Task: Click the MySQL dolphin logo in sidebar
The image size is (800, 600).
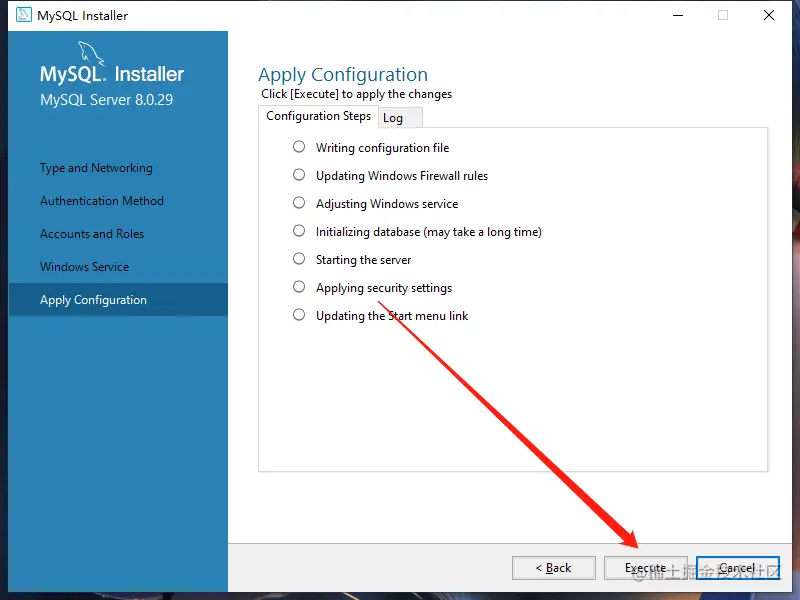Action: [x=91, y=53]
